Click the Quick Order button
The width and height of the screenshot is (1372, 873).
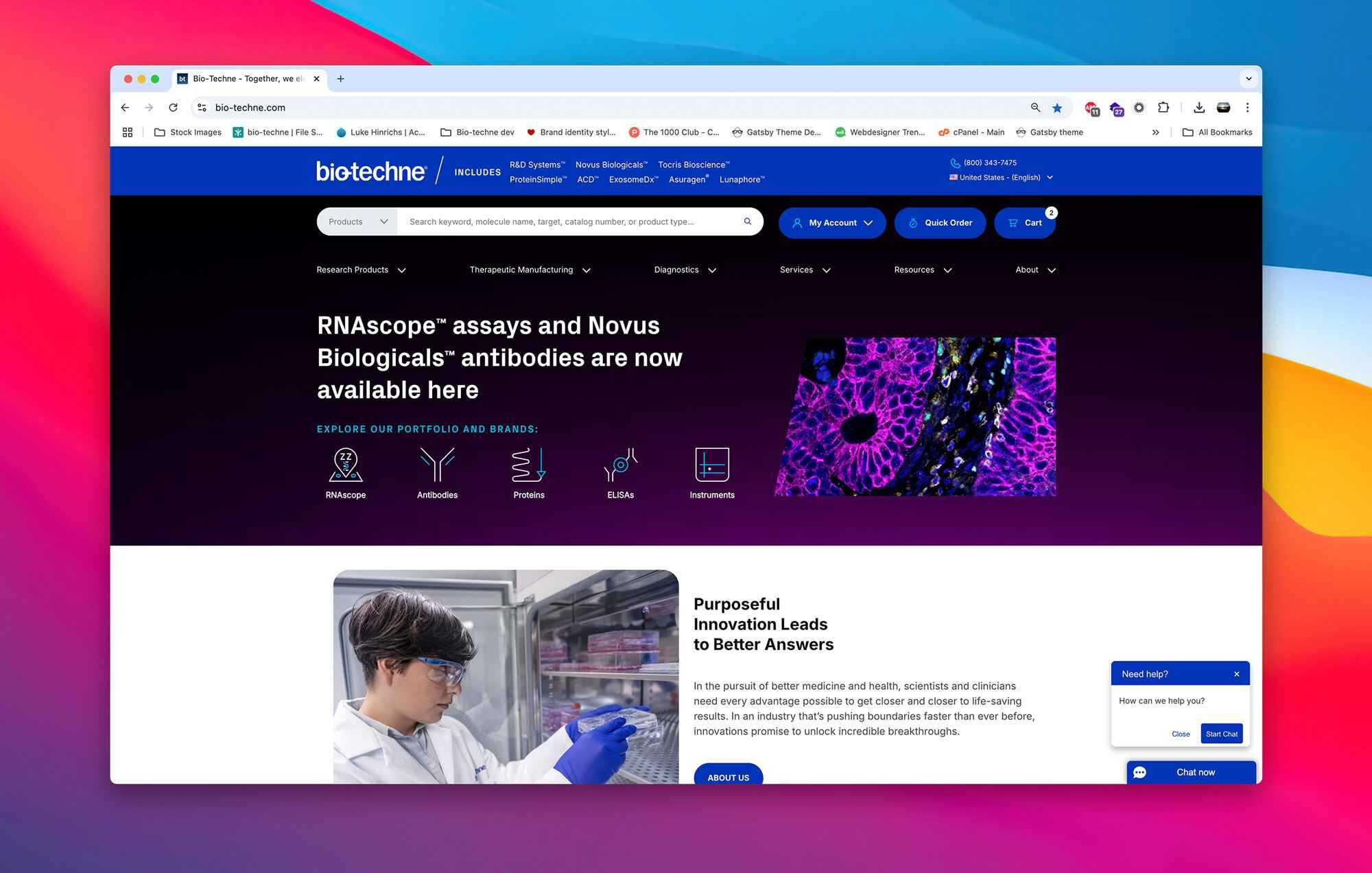[940, 223]
